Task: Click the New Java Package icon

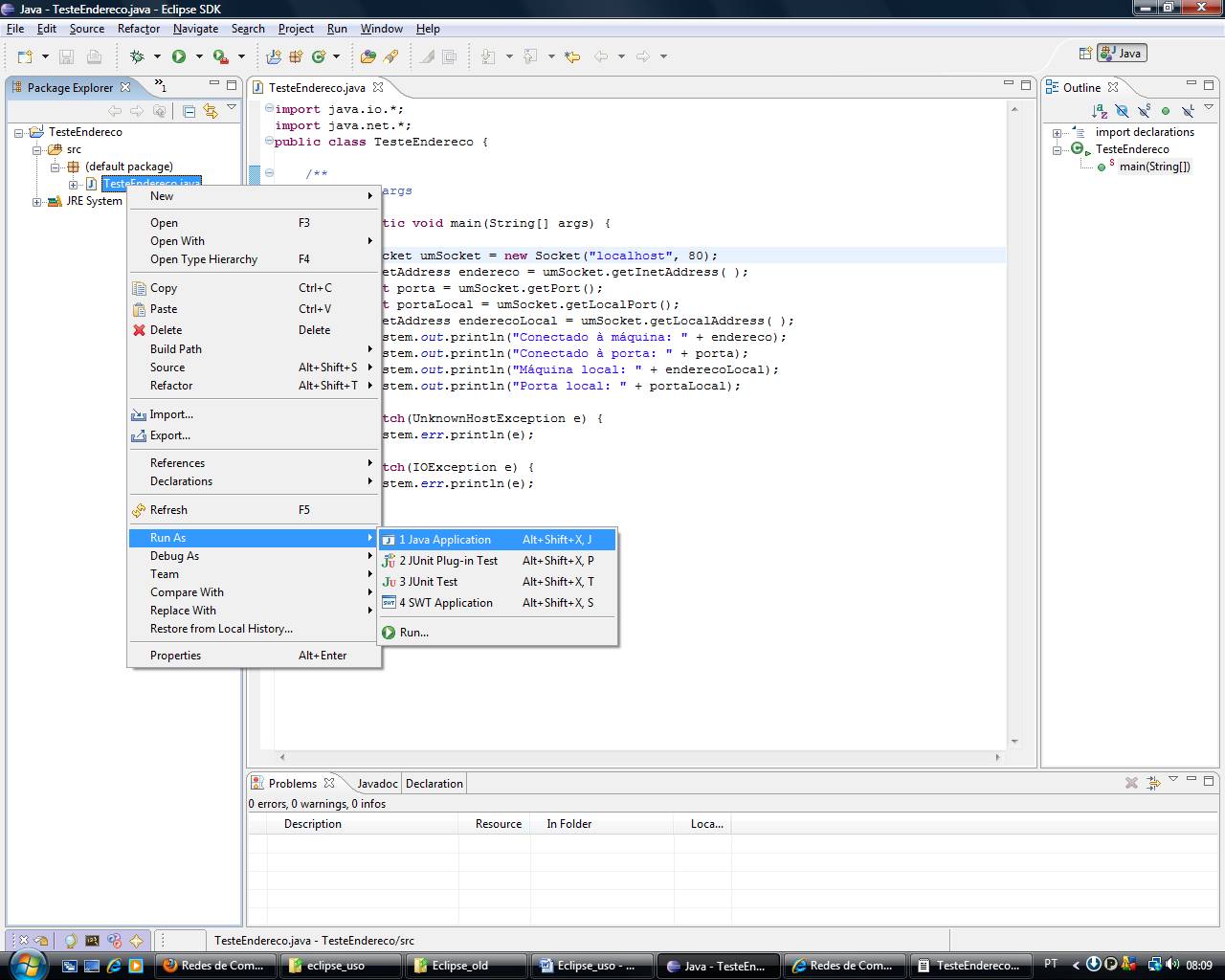Action: (296, 56)
